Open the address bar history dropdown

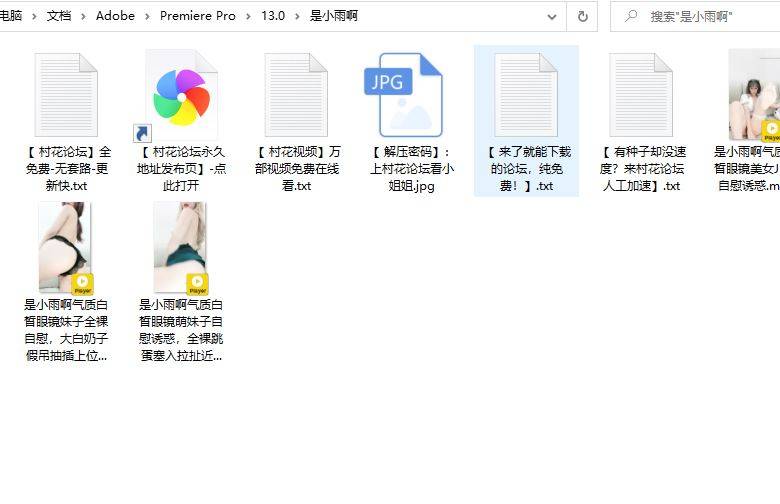click(x=551, y=16)
